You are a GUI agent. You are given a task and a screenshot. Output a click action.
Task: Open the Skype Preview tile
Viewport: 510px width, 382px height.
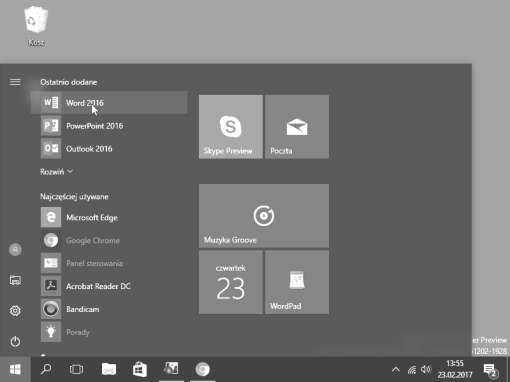[231, 127]
